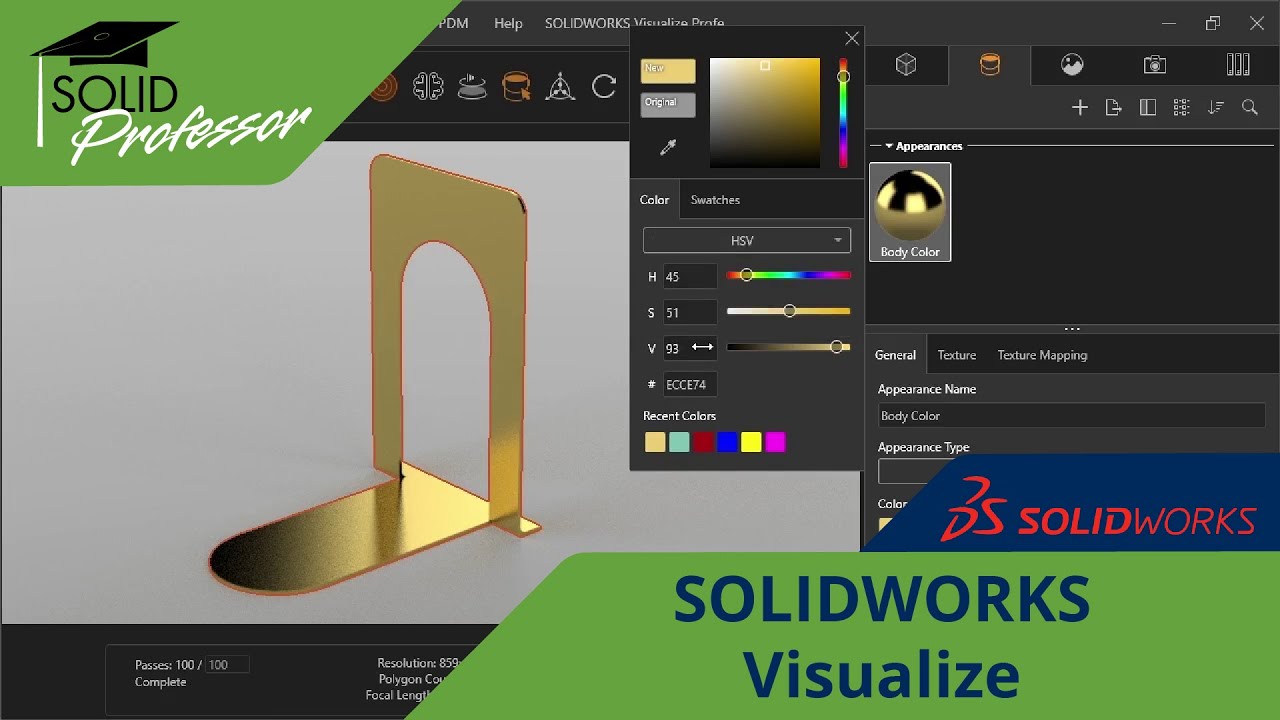Switch to list view icon
Image resolution: width=1280 pixels, height=720 pixels.
[x=1181, y=108]
